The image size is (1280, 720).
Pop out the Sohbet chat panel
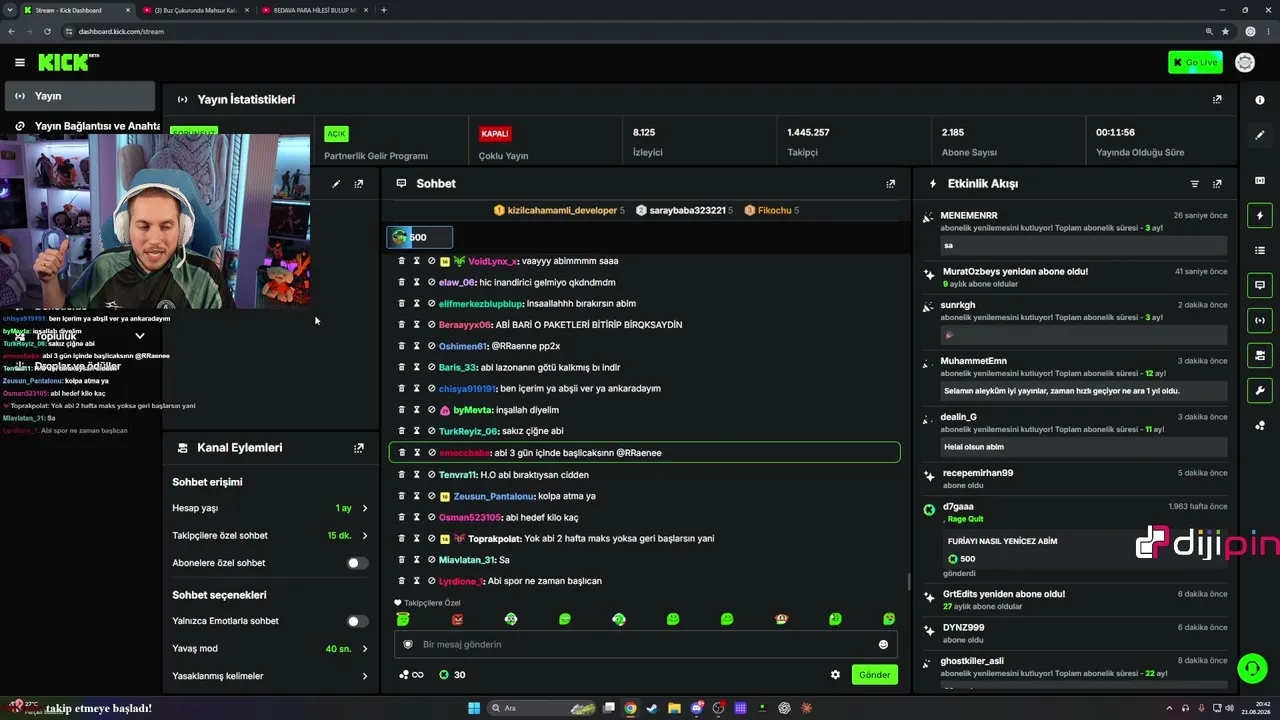coord(890,184)
